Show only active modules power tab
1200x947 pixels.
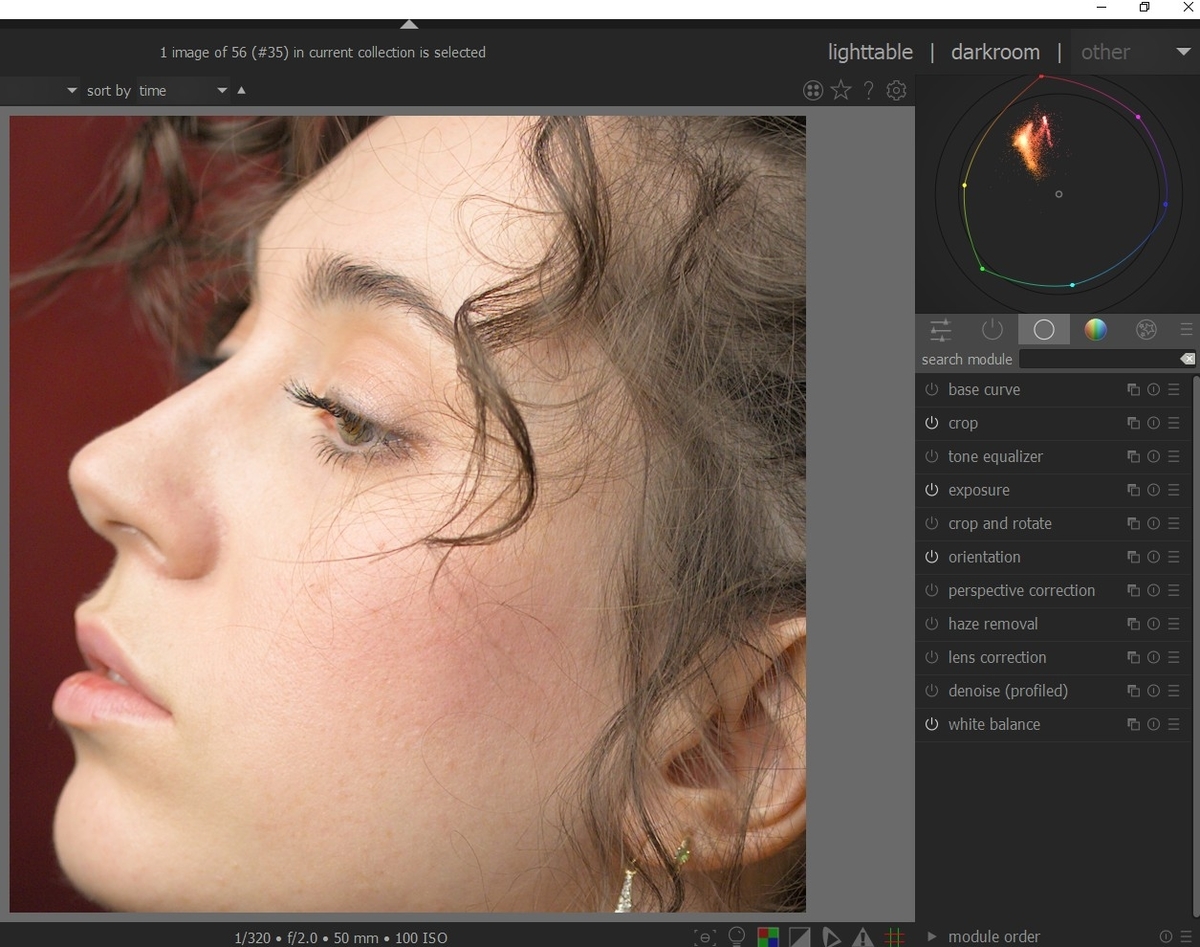[992, 330]
